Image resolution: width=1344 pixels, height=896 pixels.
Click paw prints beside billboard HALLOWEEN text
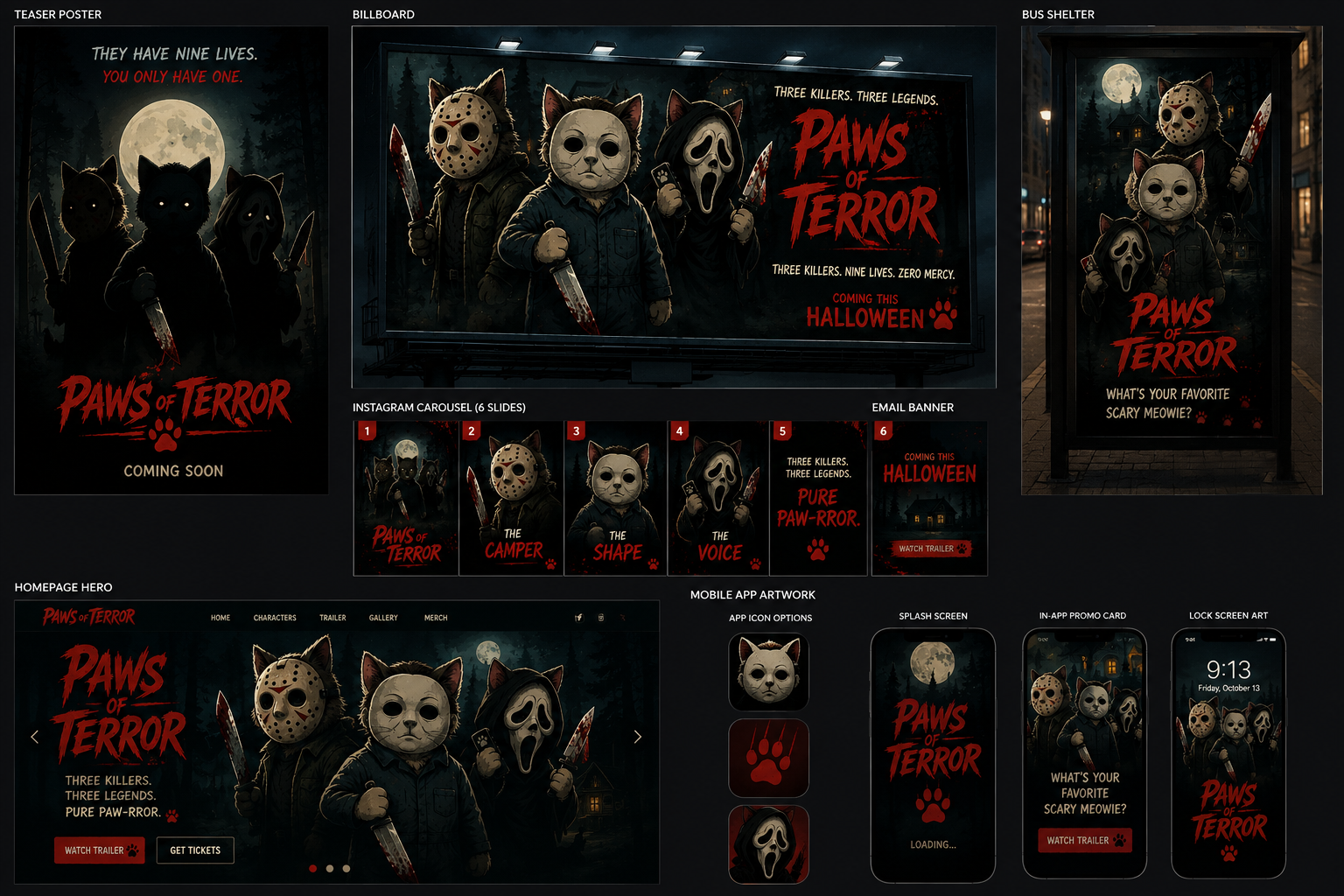pyautogui.click(x=943, y=314)
